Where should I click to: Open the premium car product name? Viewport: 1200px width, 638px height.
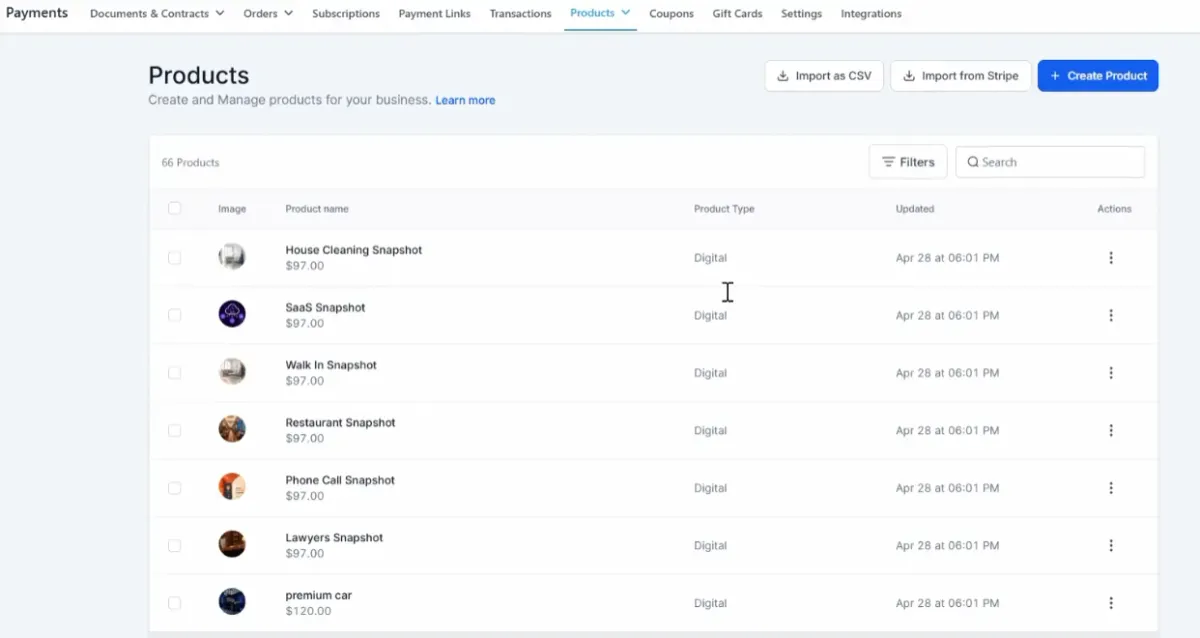(x=319, y=595)
